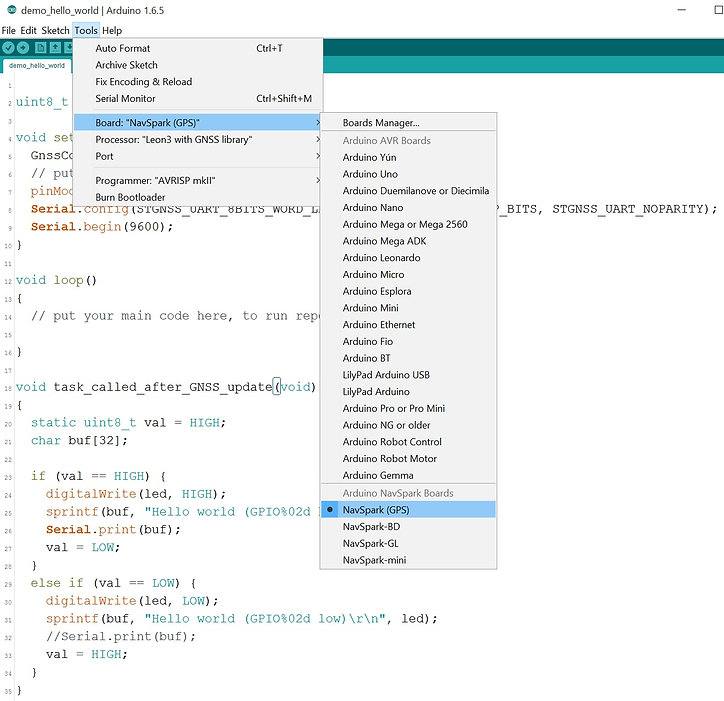The width and height of the screenshot is (724, 701).
Task: Click the "Serial.begin(9600);" code line
Action: pyautogui.click(x=102, y=227)
